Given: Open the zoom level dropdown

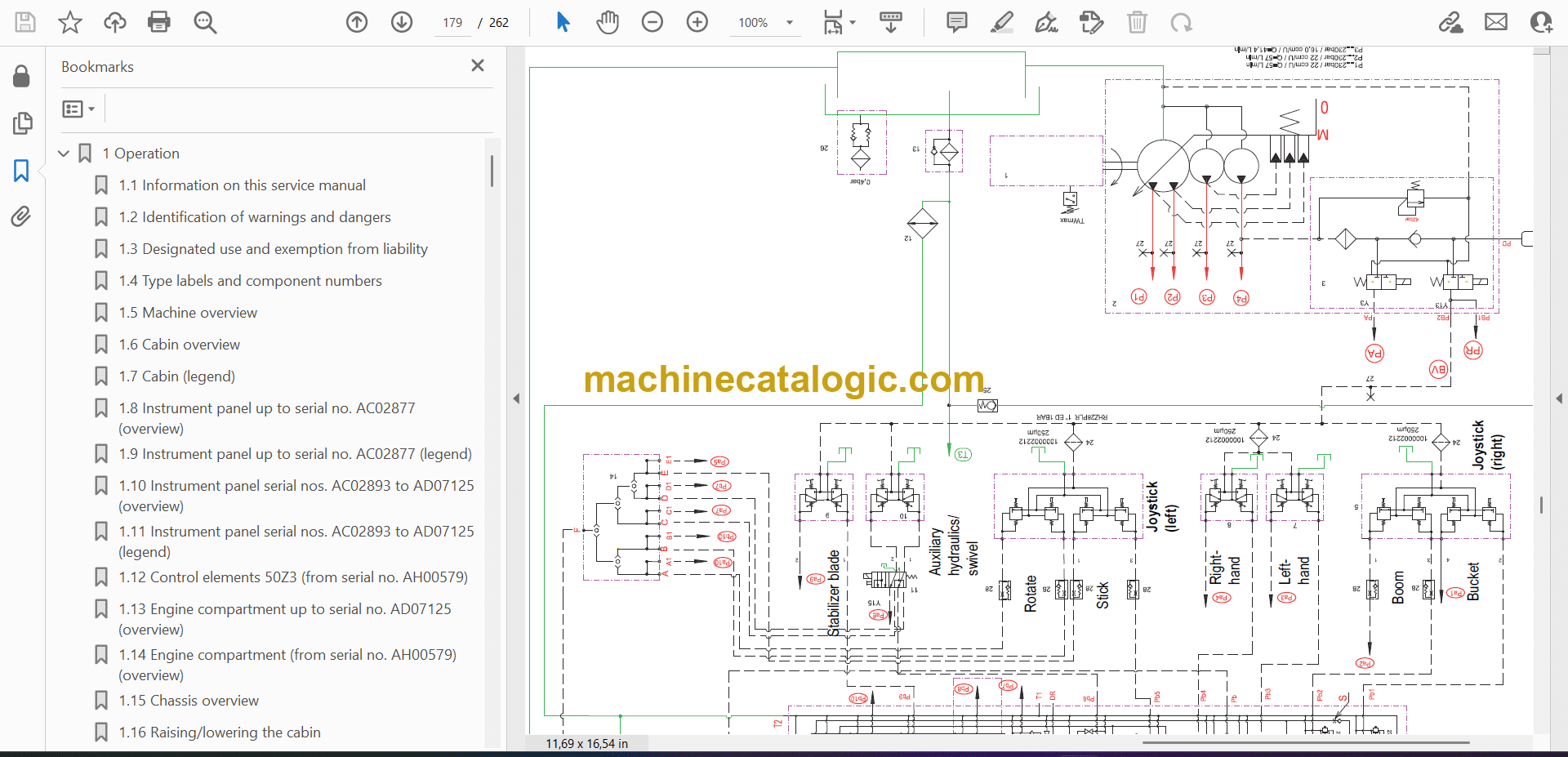Looking at the screenshot, I should click(790, 23).
